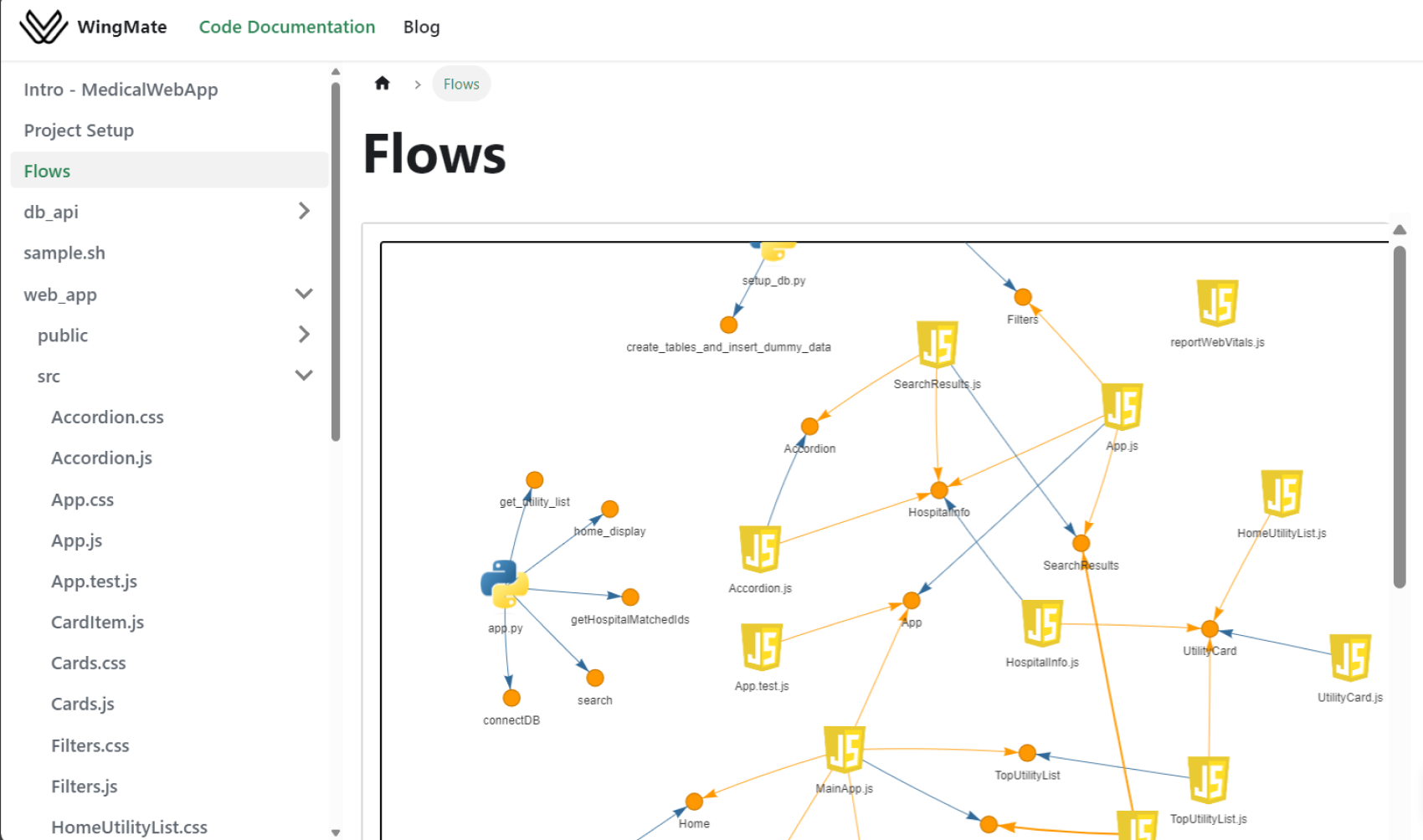Open the src folder label

[x=49, y=376]
